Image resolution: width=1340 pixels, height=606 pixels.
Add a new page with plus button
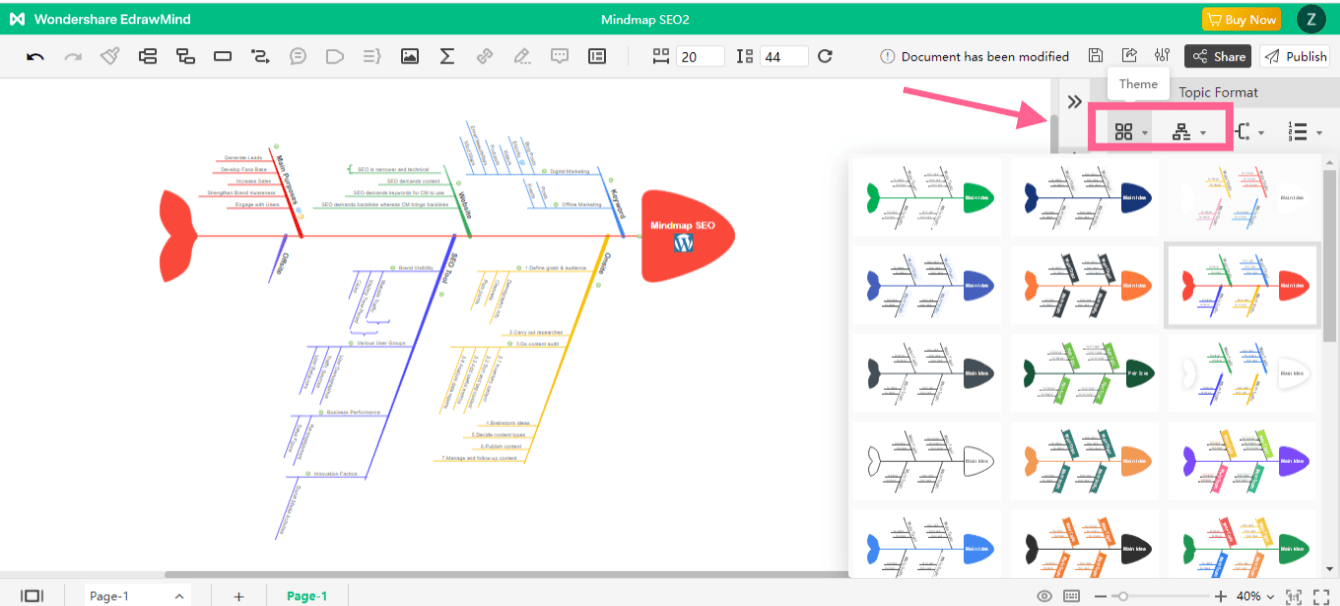[238, 596]
